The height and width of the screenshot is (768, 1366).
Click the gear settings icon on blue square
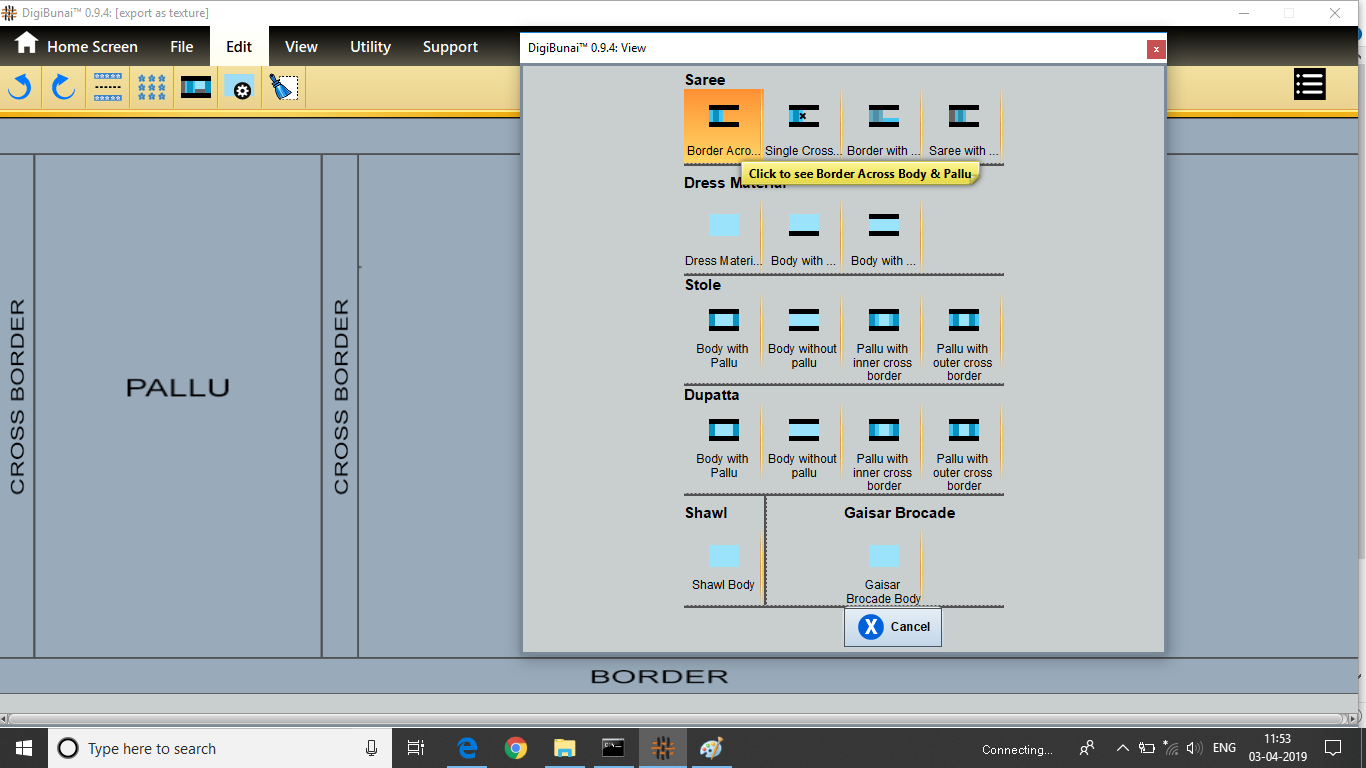click(240, 88)
